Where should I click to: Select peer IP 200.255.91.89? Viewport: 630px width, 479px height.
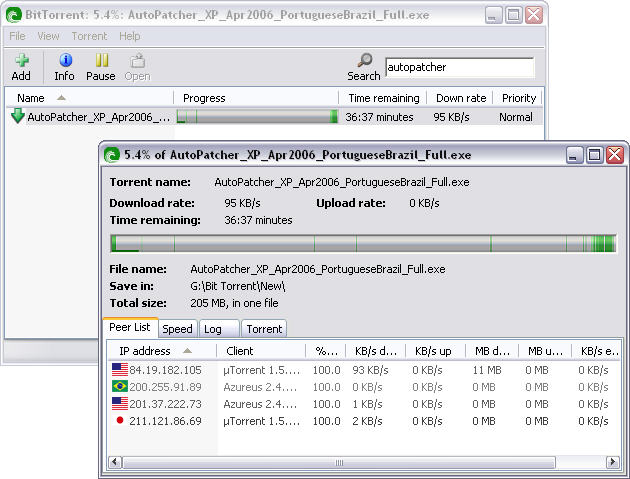point(165,387)
